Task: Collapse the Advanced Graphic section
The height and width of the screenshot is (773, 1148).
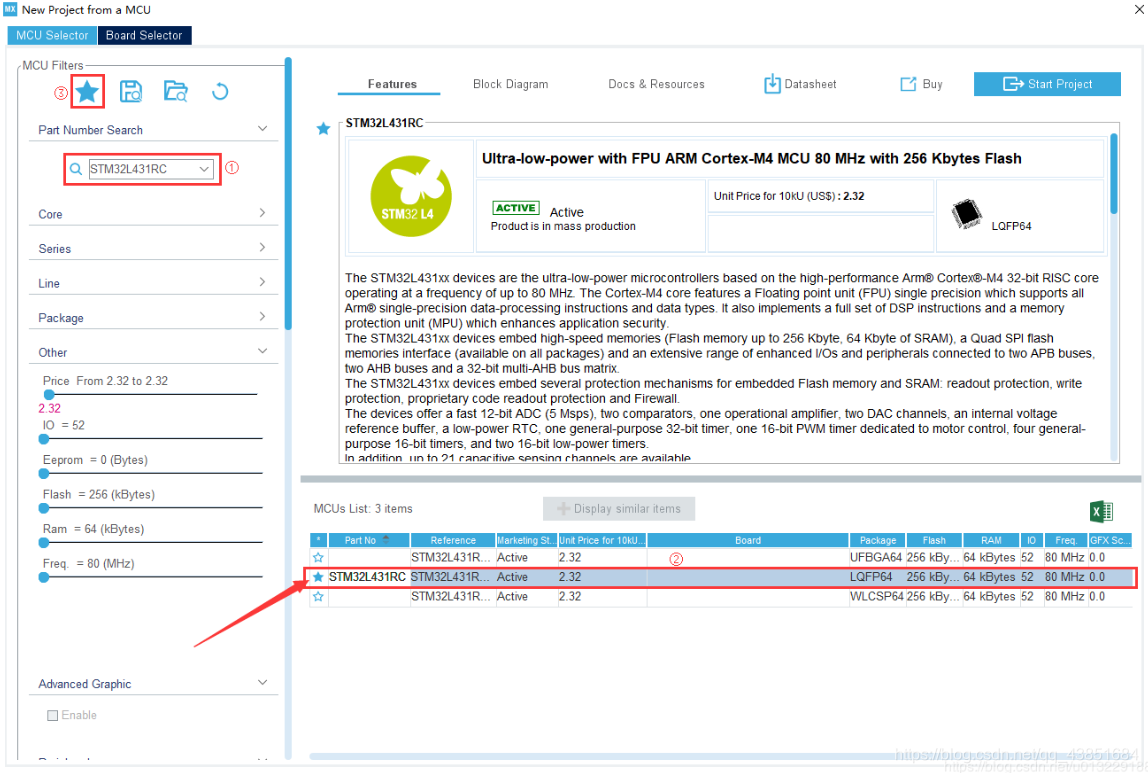Action: 262,682
